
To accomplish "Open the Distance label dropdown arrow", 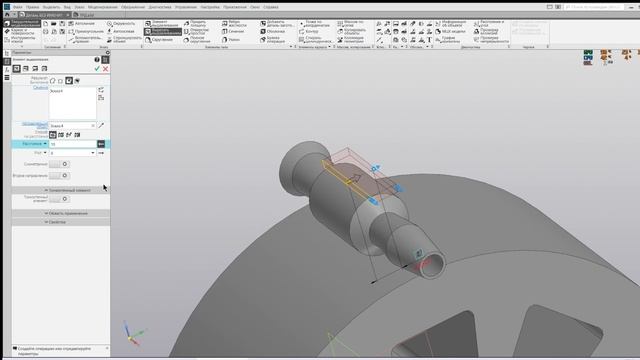I will [x=45, y=144].
